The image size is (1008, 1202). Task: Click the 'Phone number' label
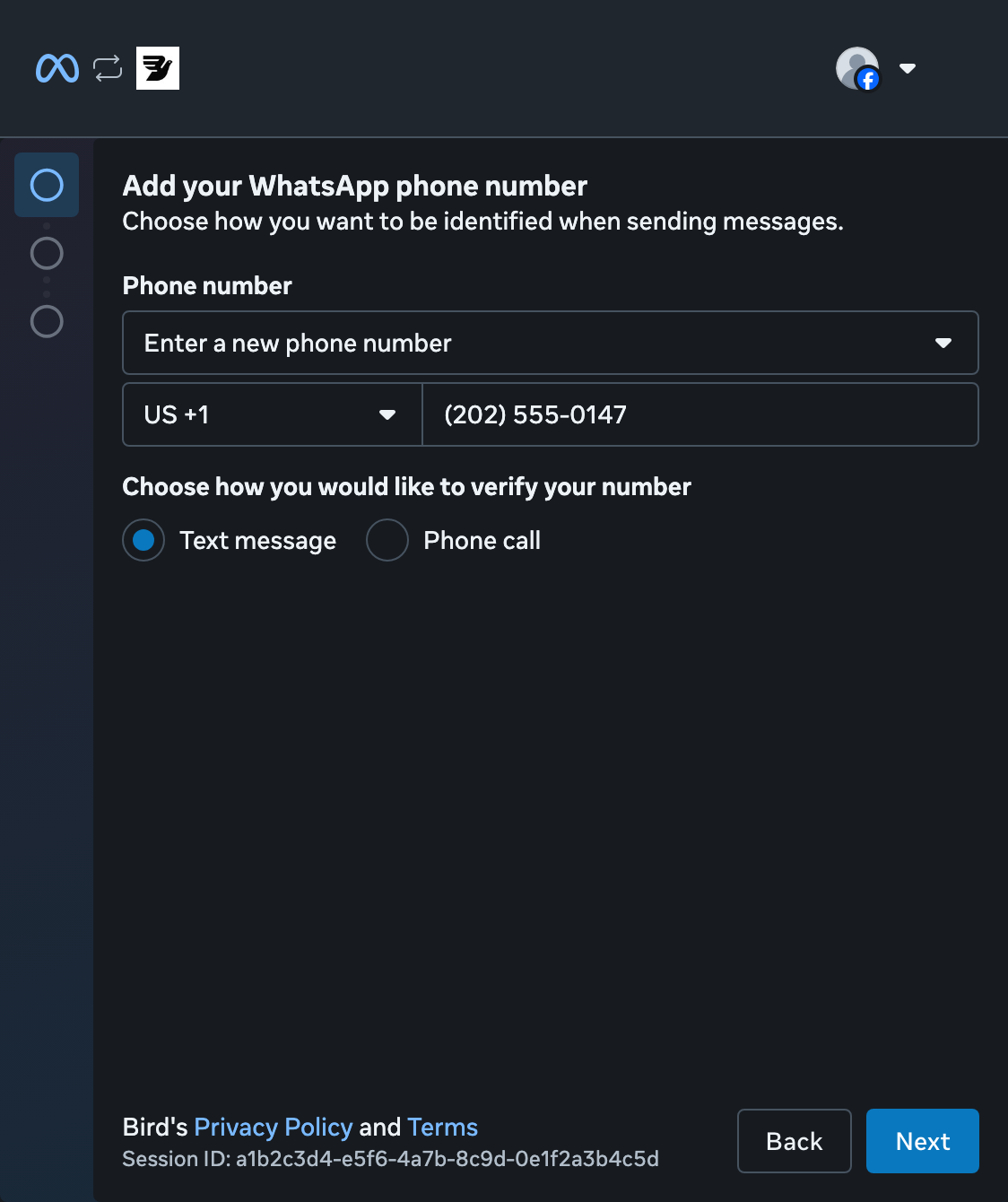(207, 285)
